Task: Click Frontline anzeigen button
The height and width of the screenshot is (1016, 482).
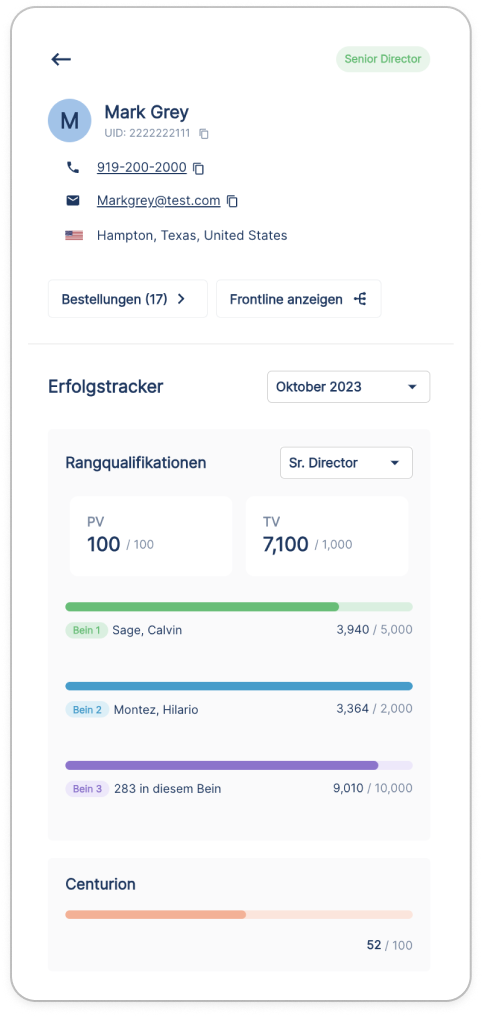Action: point(299,299)
